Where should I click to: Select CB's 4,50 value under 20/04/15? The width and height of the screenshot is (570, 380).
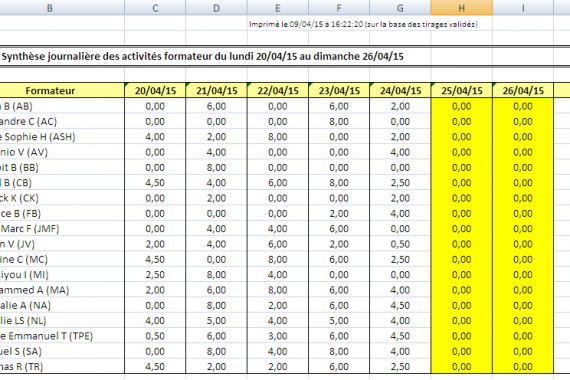pyautogui.click(x=155, y=183)
